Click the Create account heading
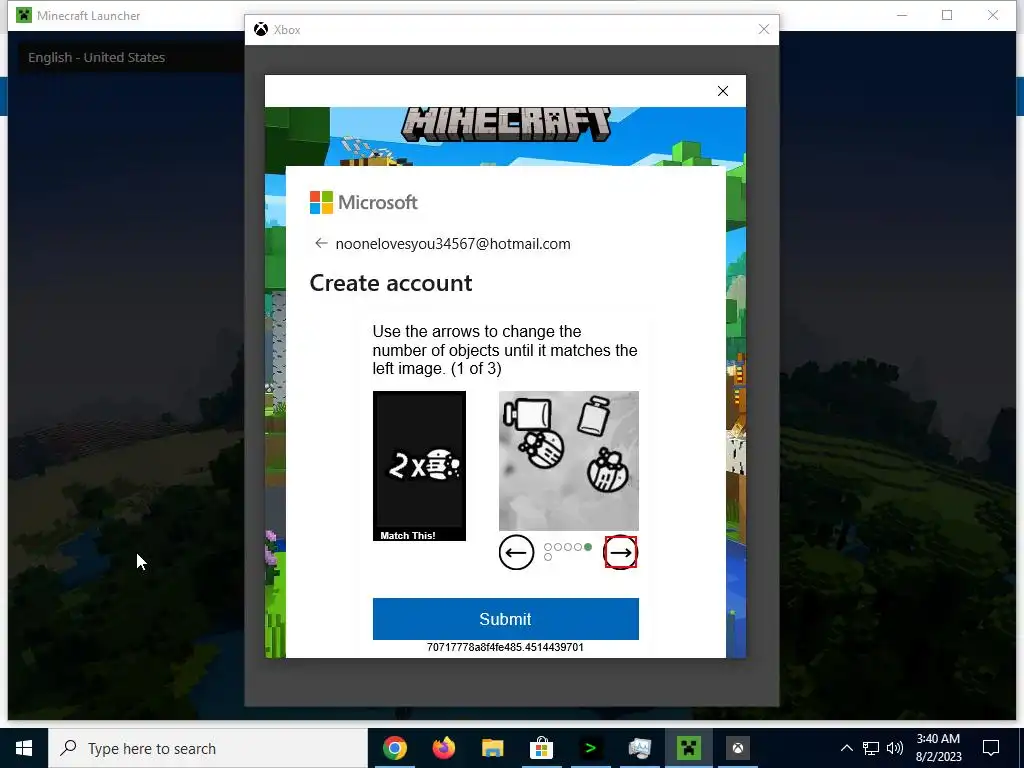Screen dimensions: 1024x768 [391, 283]
